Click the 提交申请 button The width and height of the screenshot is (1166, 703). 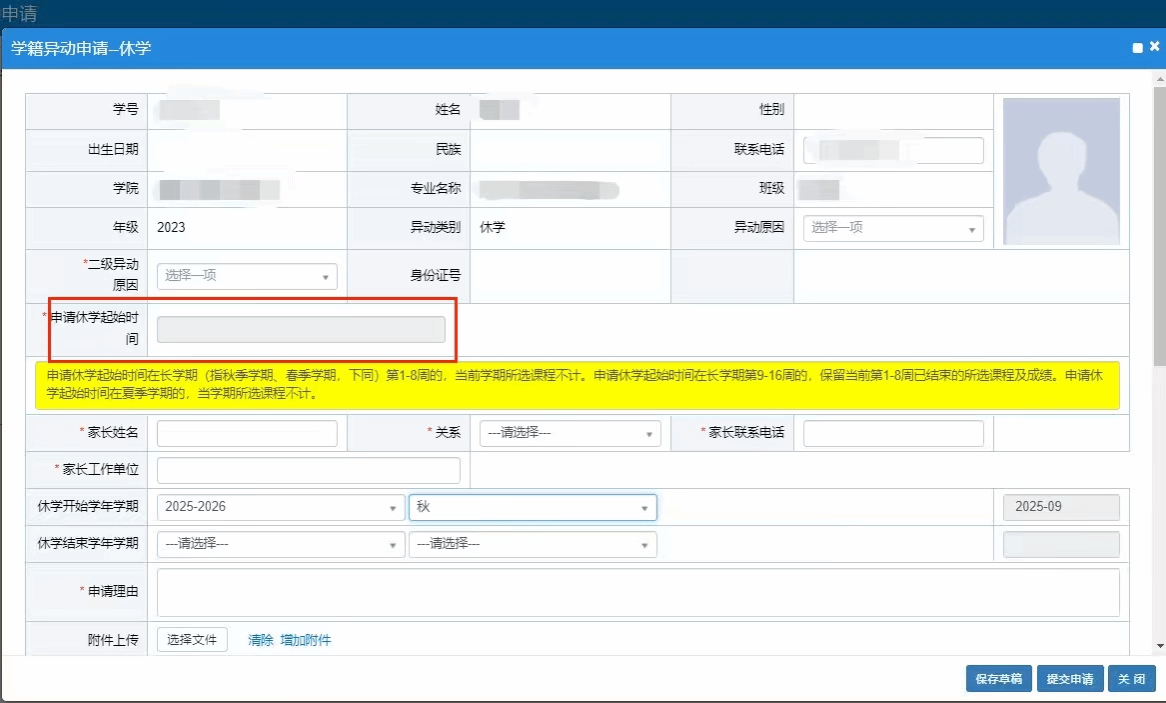[1069, 678]
